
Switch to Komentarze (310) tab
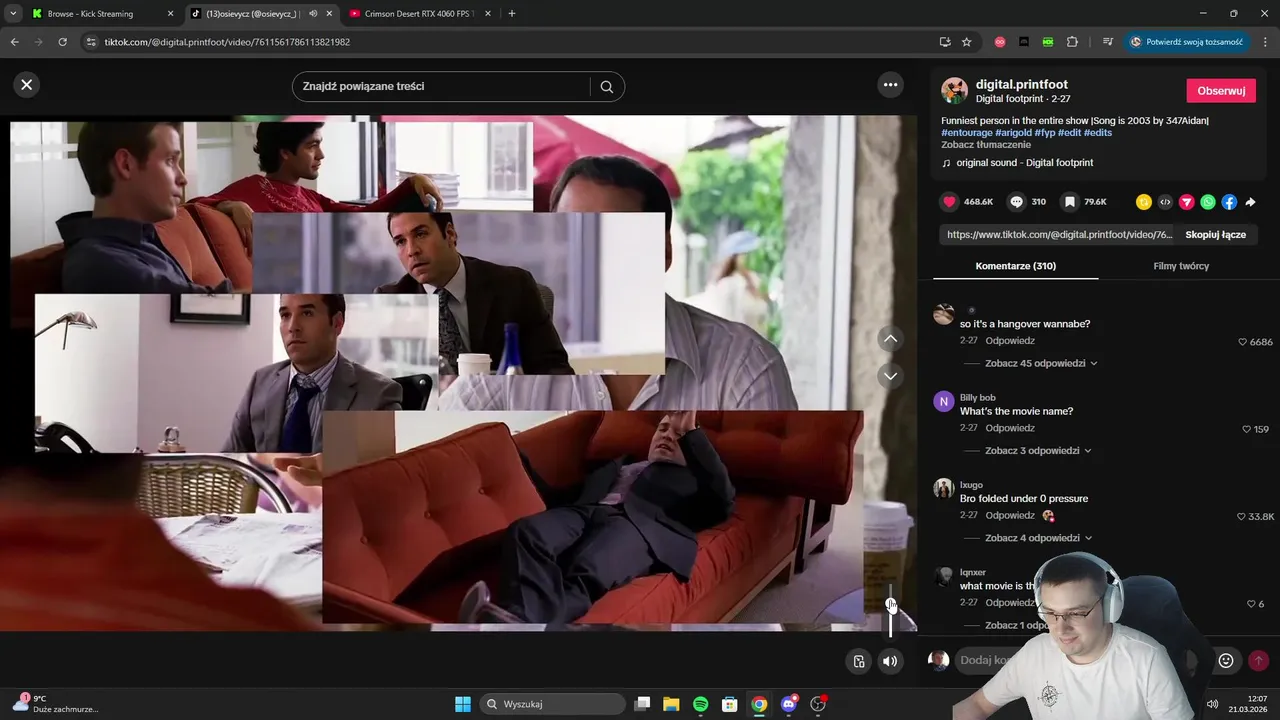pyautogui.click(x=1015, y=266)
